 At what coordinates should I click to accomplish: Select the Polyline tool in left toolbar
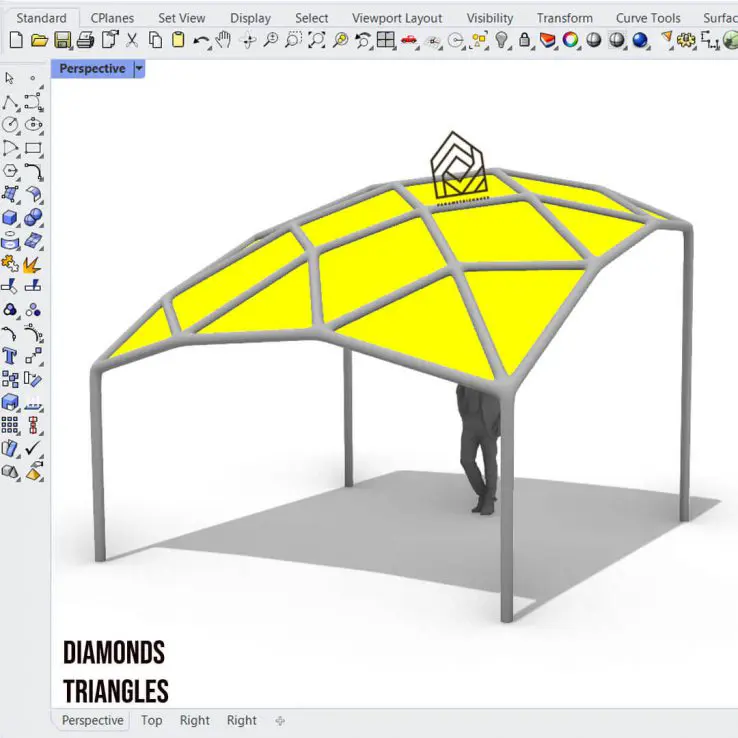click(11, 102)
